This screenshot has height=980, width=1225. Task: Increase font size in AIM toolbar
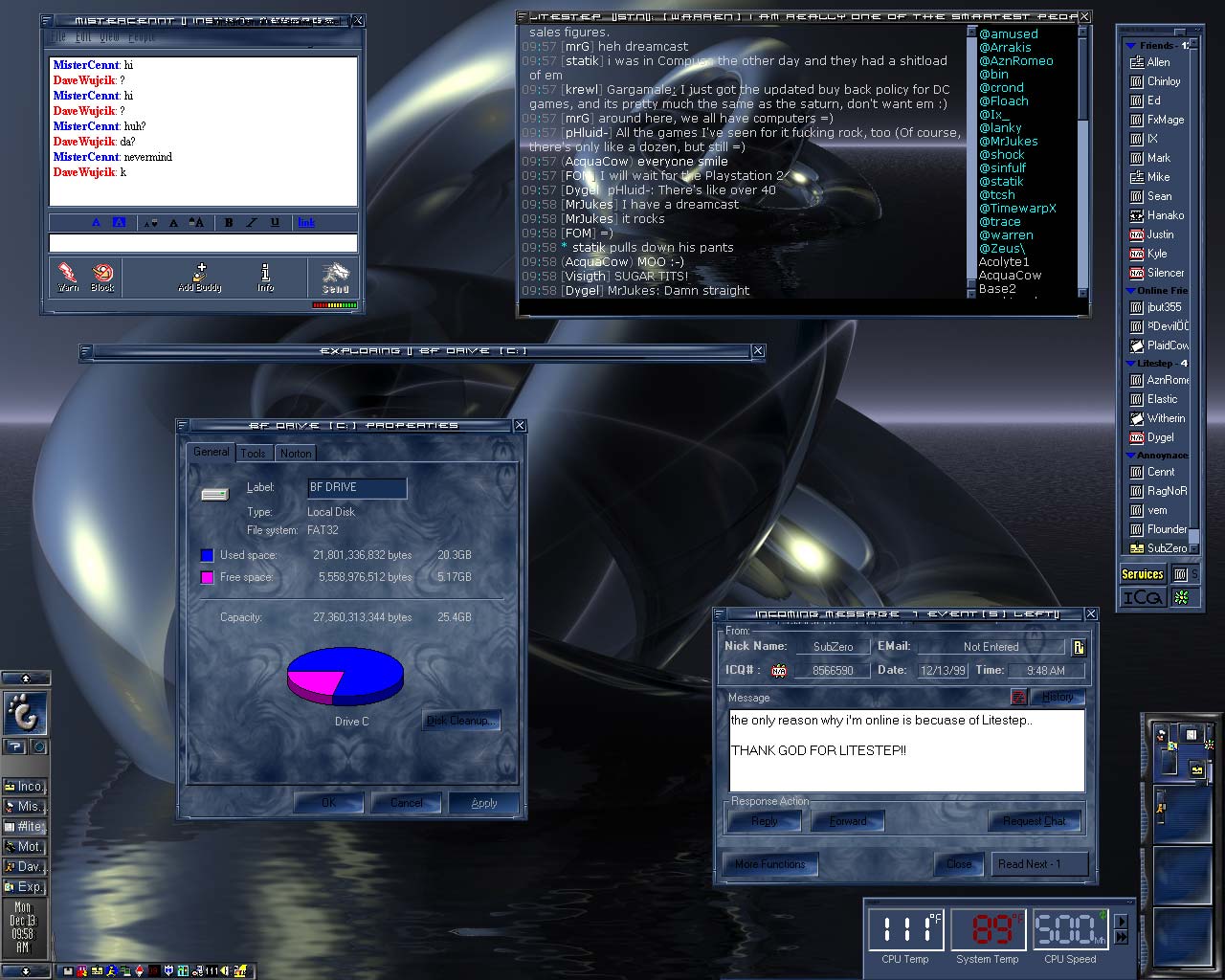[x=196, y=222]
